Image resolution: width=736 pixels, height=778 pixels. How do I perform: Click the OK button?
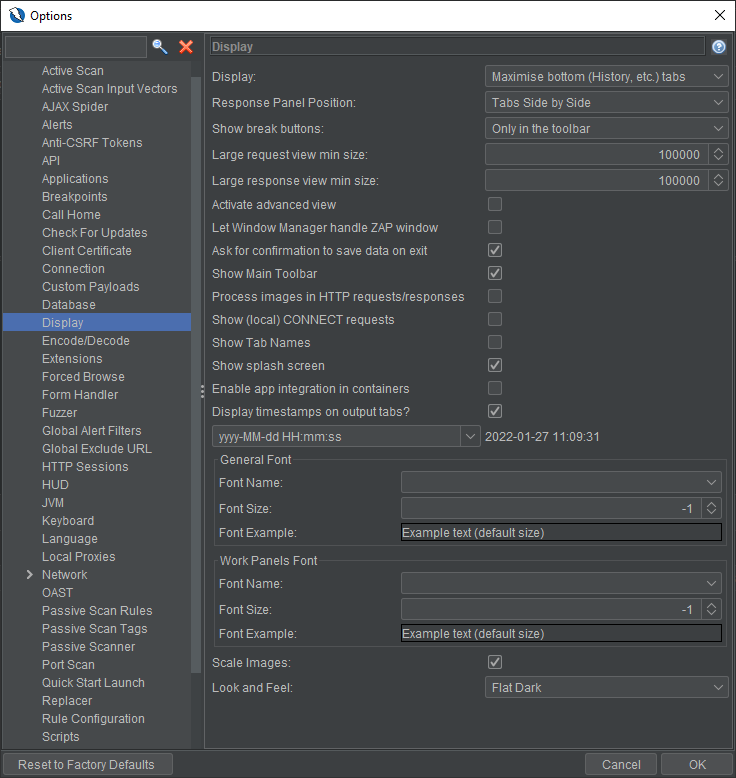click(697, 765)
